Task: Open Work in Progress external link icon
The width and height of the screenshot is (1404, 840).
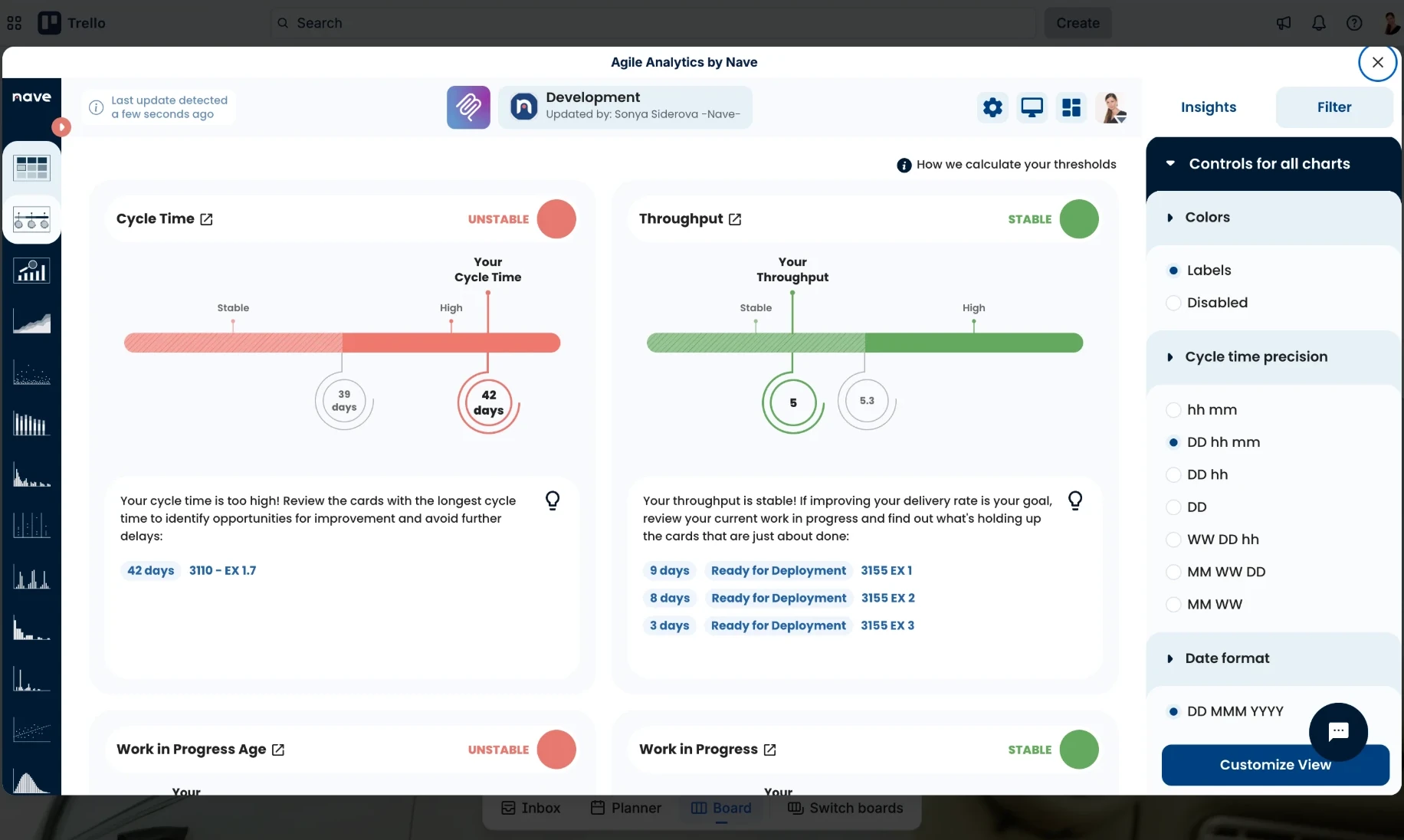Action: click(x=770, y=750)
